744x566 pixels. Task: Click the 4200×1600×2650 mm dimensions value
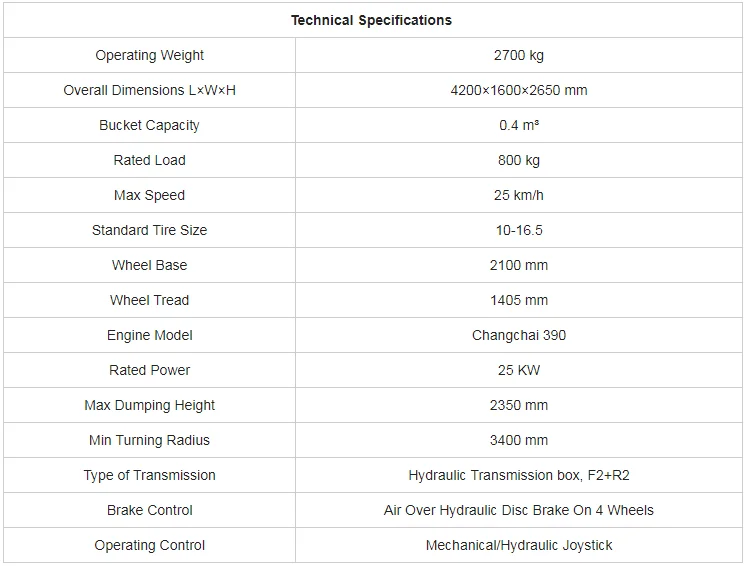tap(519, 90)
